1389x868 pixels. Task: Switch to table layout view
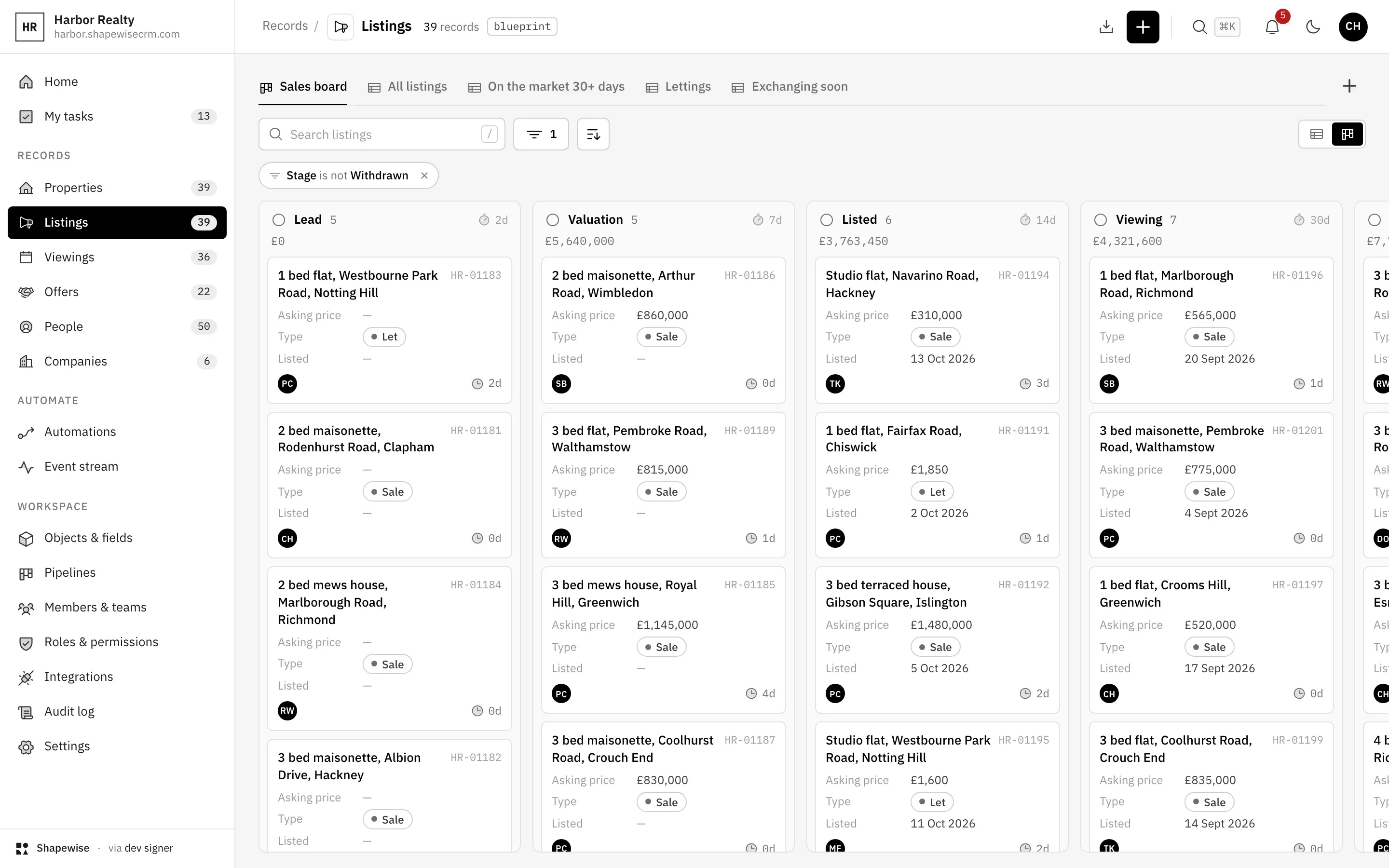[1317, 135]
